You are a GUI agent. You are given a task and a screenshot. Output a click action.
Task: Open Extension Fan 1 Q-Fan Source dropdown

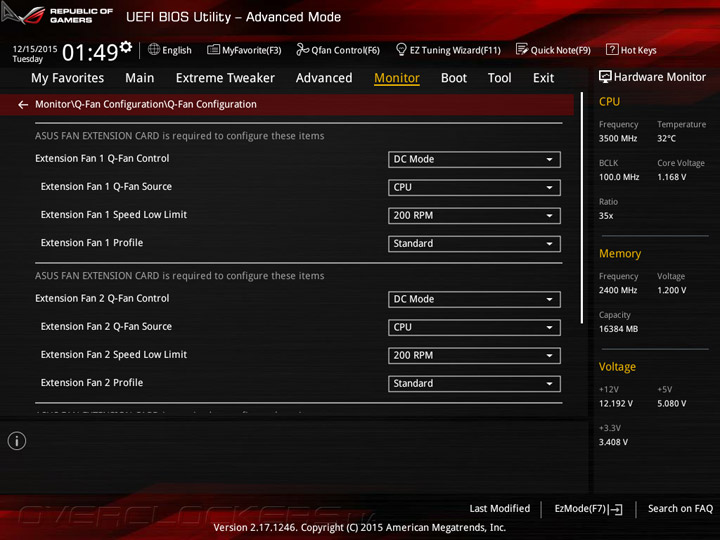click(474, 187)
